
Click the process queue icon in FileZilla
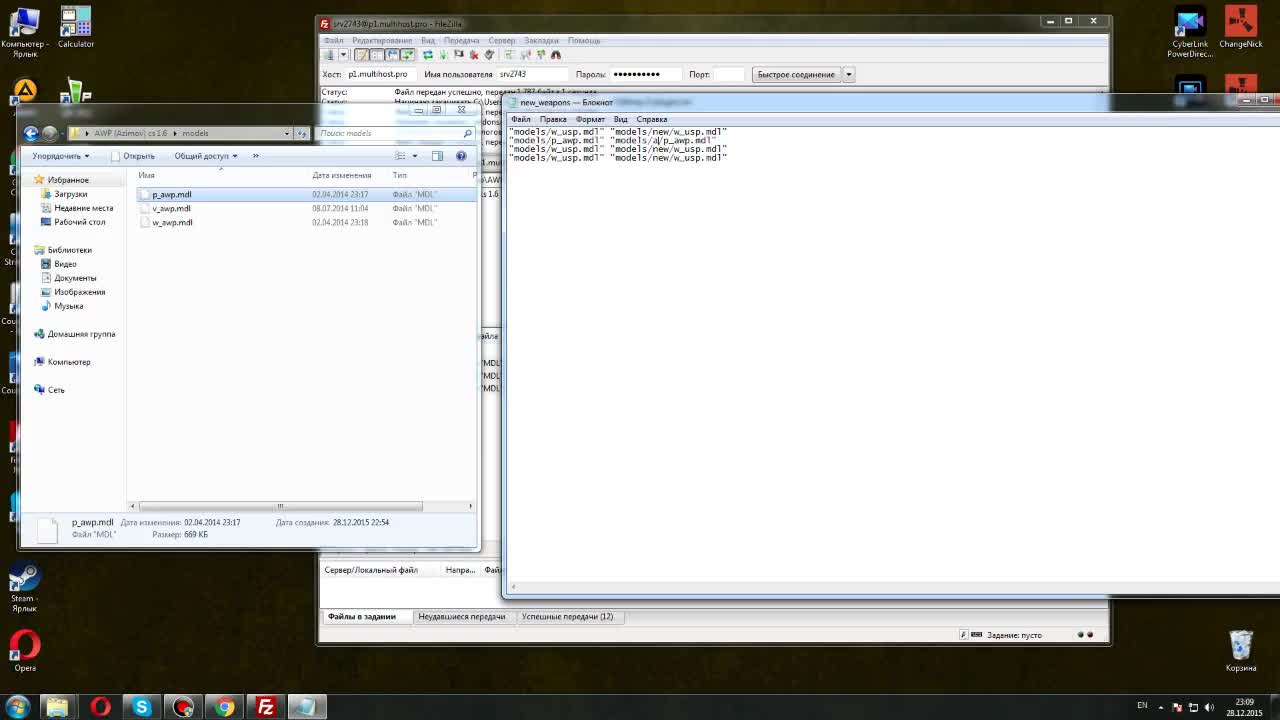443,55
